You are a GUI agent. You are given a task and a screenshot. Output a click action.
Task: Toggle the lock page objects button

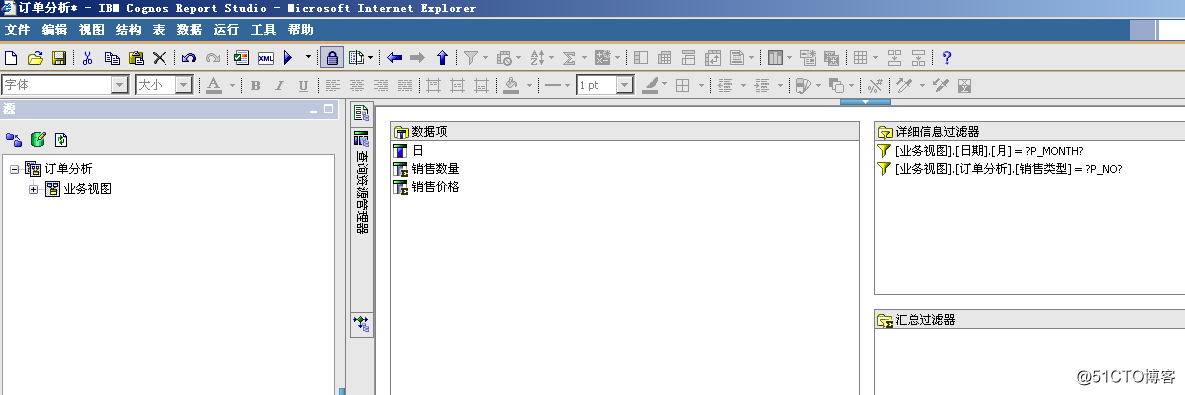(331, 58)
